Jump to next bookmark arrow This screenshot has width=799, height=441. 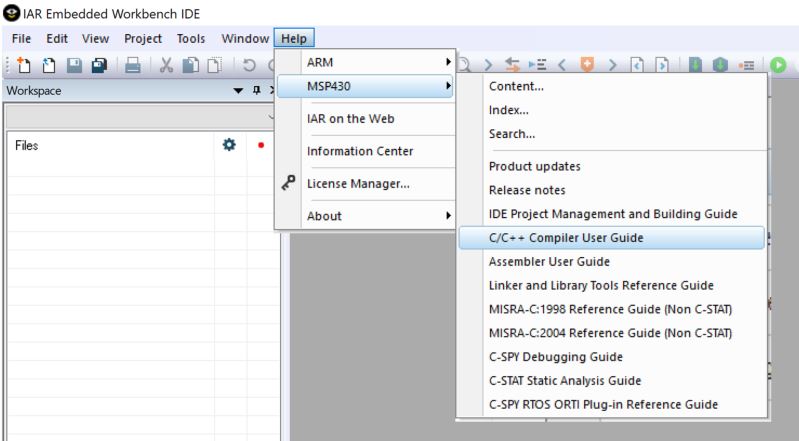(612, 65)
